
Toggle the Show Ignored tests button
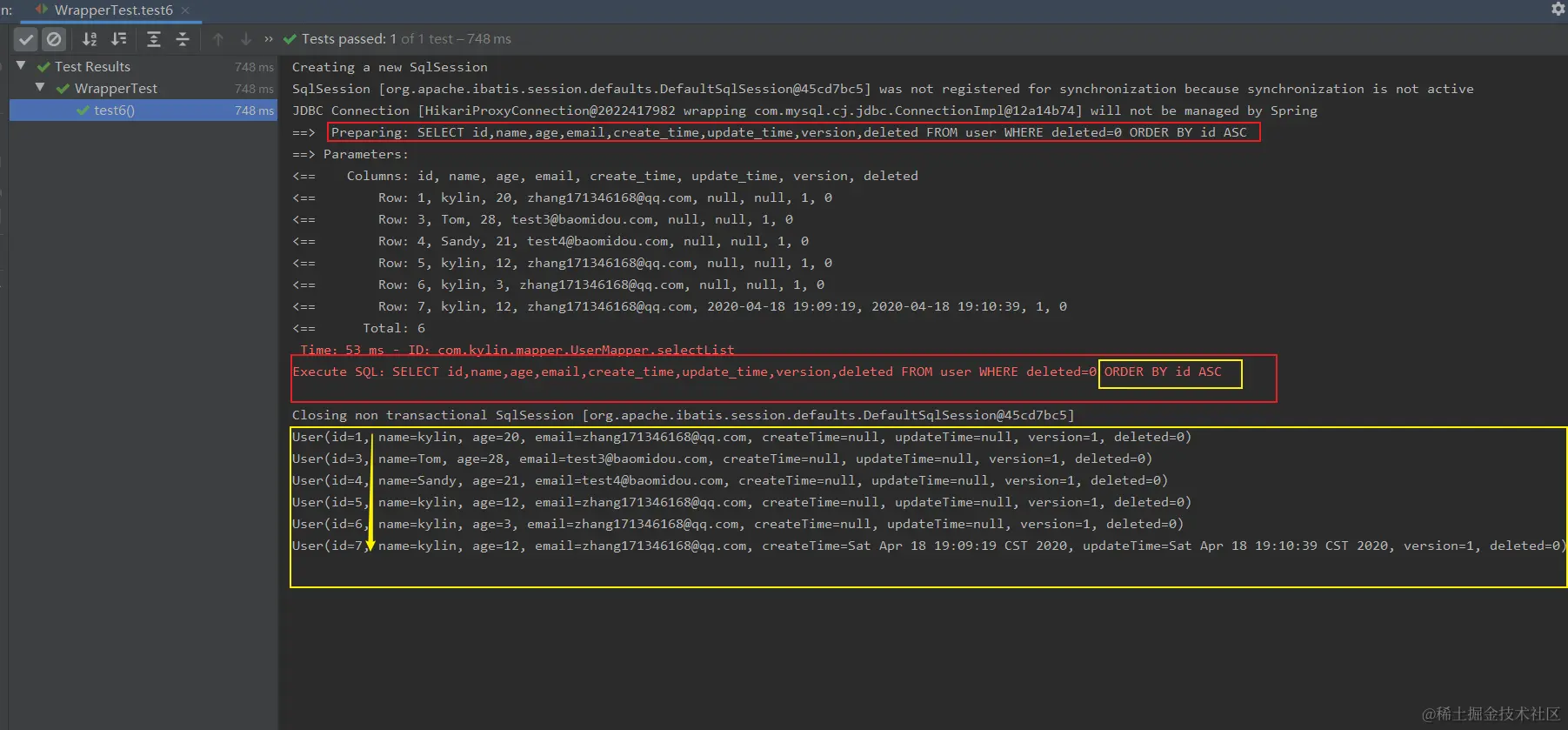54,39
